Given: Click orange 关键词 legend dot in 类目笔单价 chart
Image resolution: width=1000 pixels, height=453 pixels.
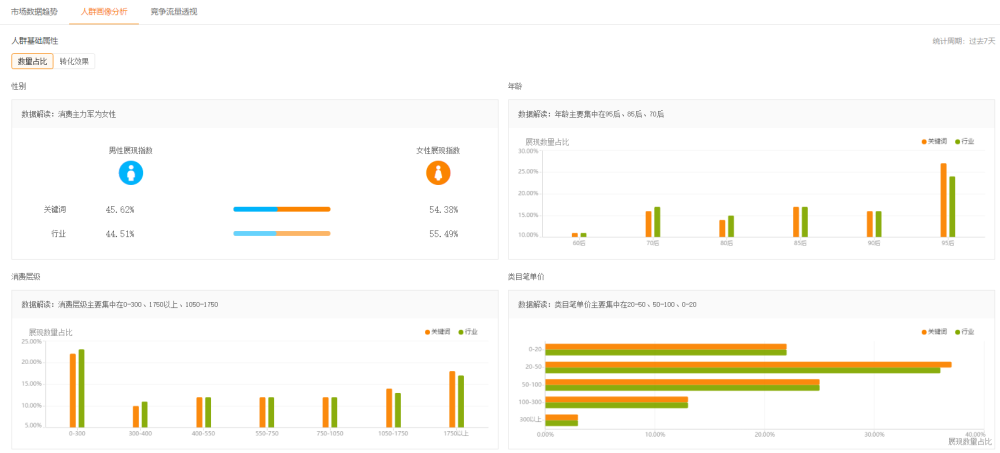Looking at the screenshot, I should 924,331.
